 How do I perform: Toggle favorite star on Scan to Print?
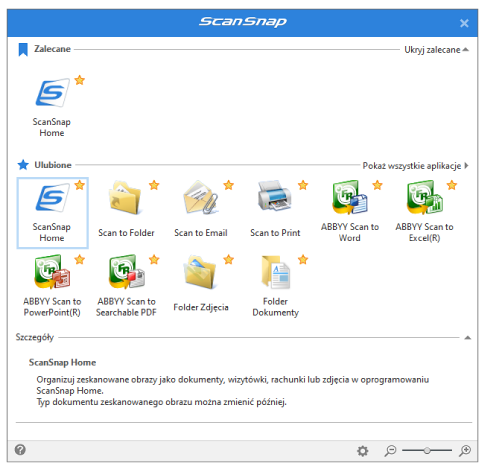point(303,185)
